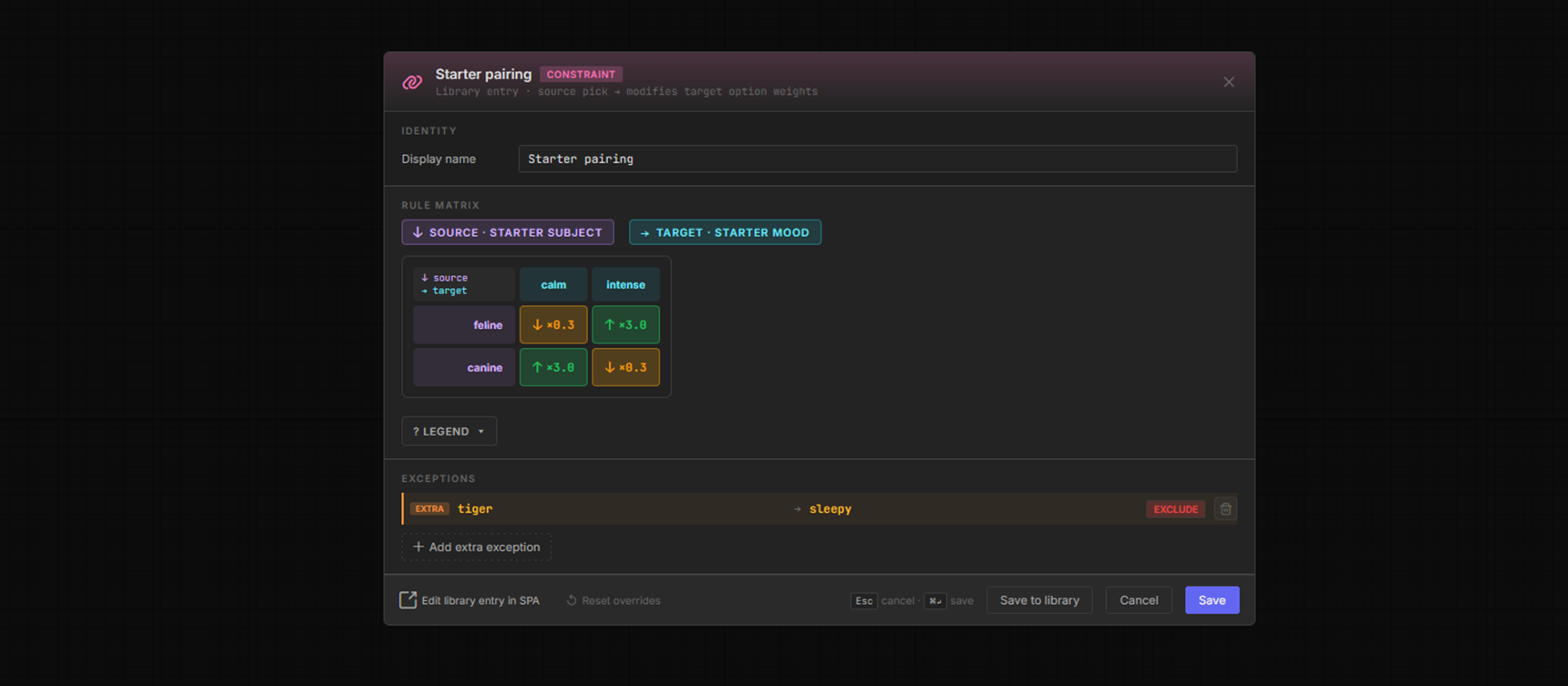
Task: Click the sleepy exception target
Action: click(x=830, y=508)
